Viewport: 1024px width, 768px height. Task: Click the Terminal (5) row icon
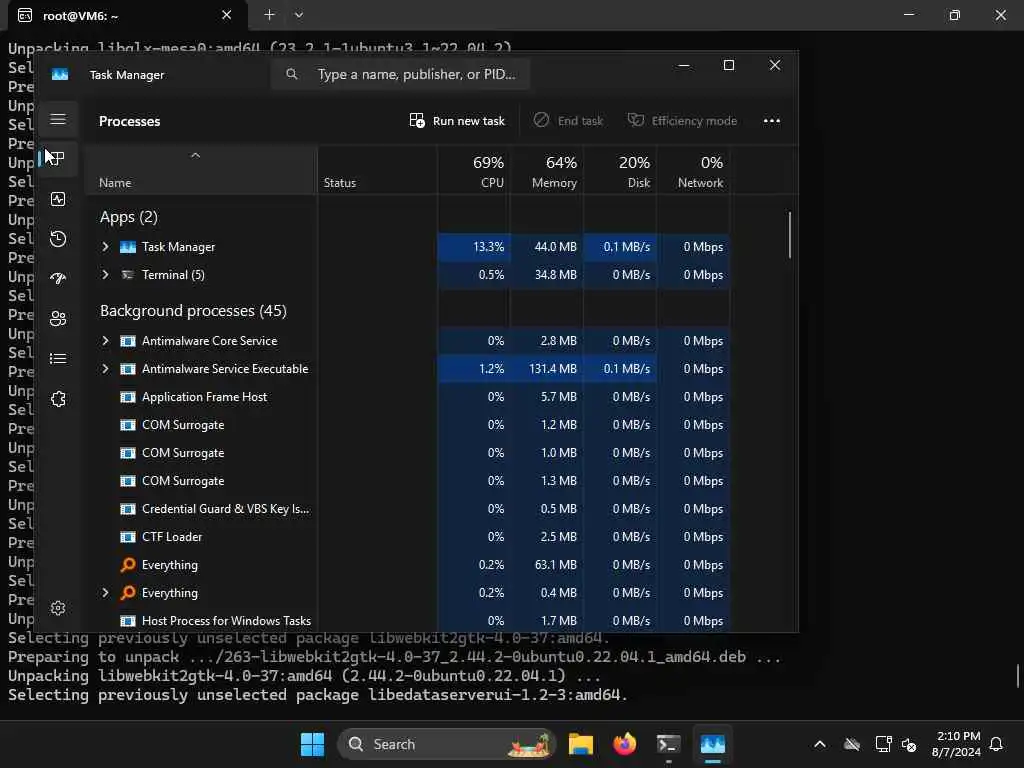click(128, 275)
